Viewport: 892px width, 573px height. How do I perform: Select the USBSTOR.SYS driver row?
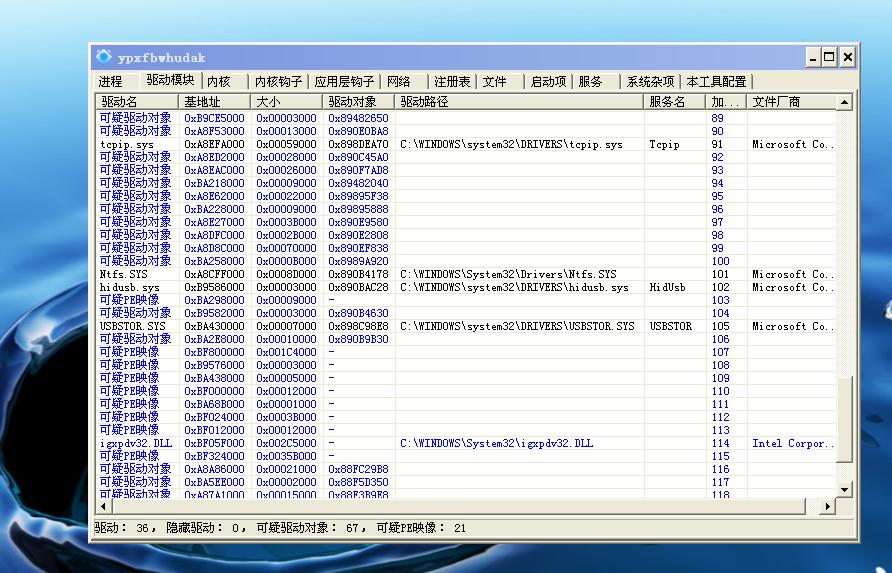coord(466,326)
